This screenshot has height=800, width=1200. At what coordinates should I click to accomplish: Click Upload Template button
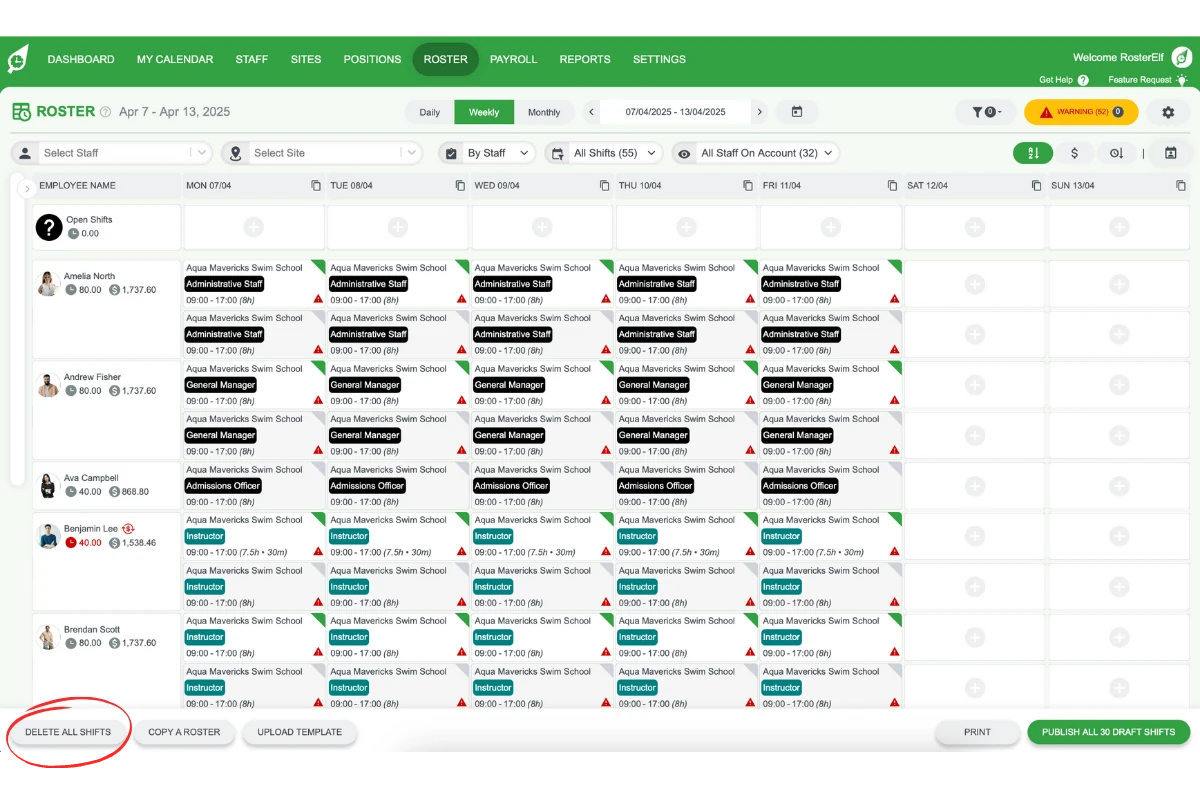tap(300, 732)
